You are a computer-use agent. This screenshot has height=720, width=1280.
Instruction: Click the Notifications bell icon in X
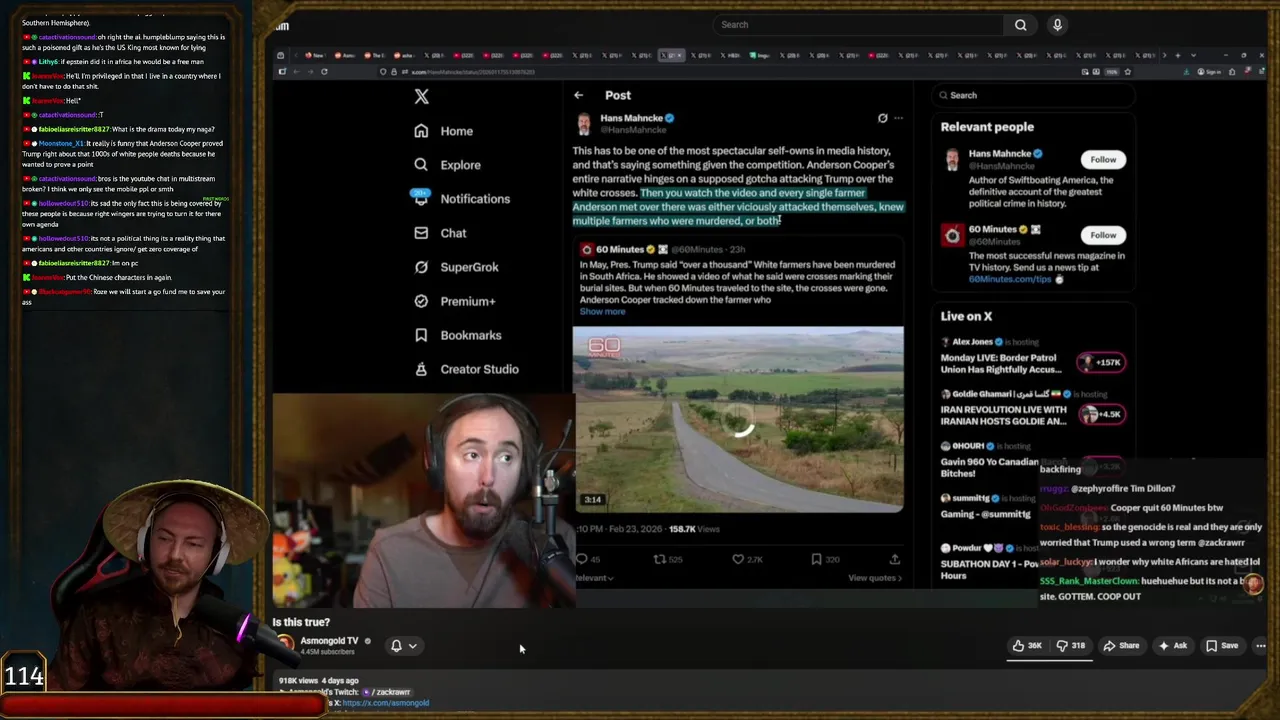(421, 199)
